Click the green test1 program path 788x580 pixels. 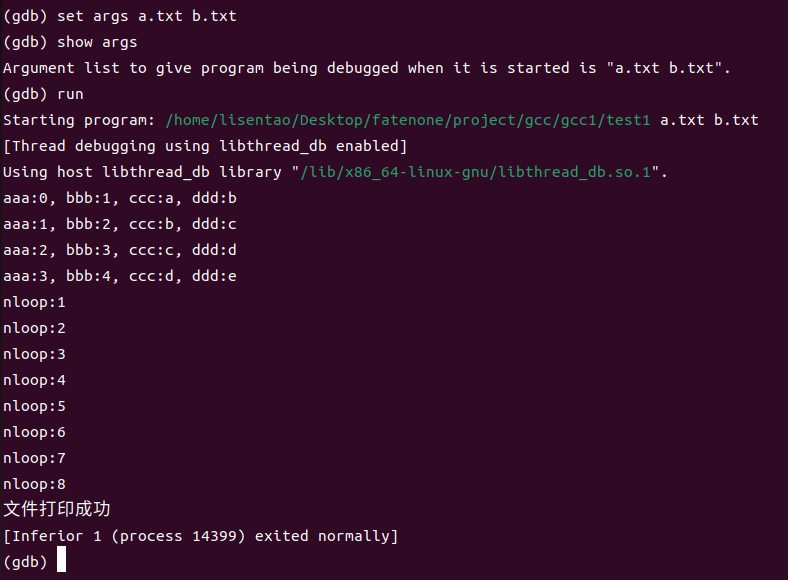[x=408, y=121]
